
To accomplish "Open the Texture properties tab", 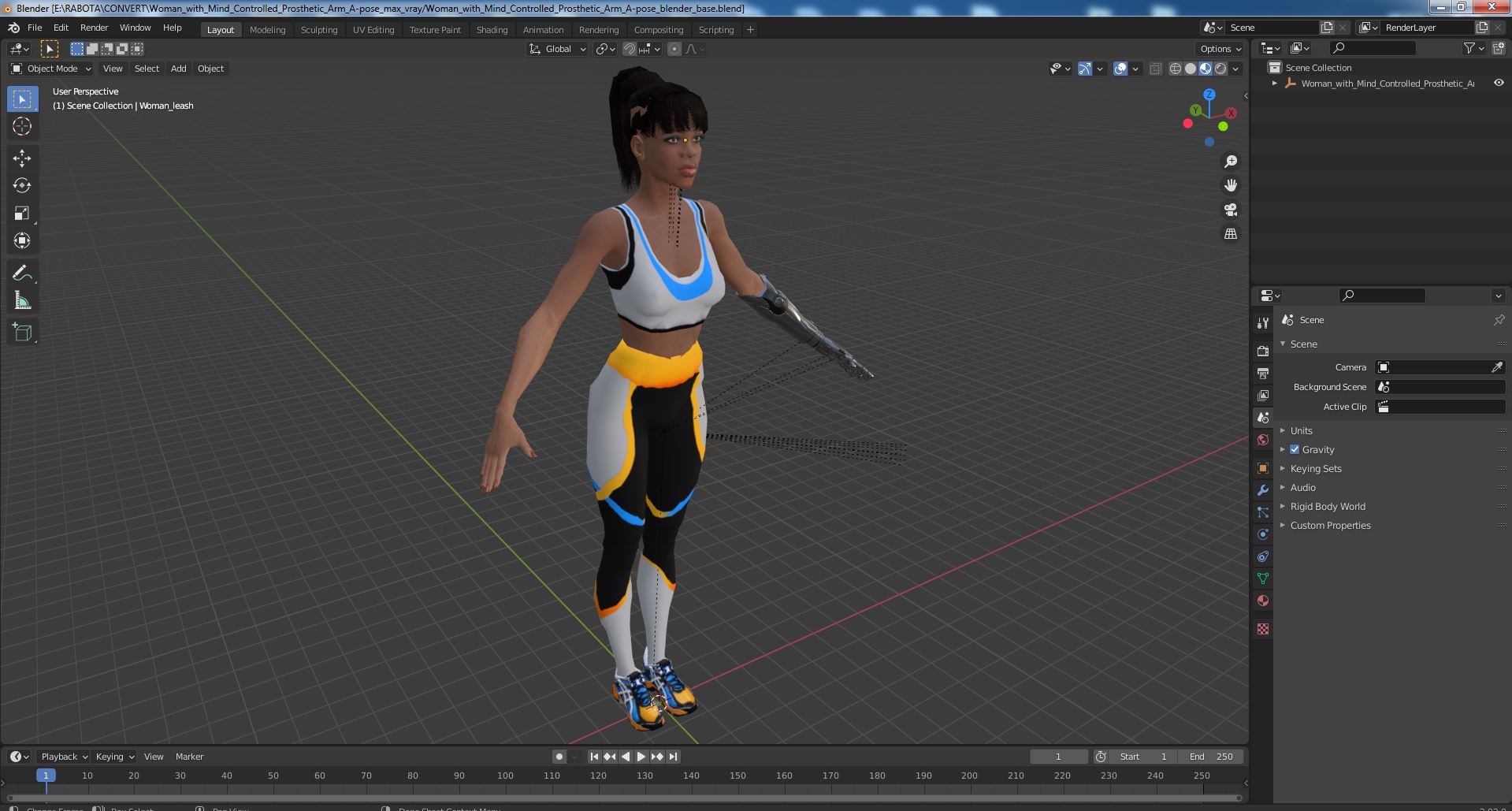I will (x=1263, y=629).
